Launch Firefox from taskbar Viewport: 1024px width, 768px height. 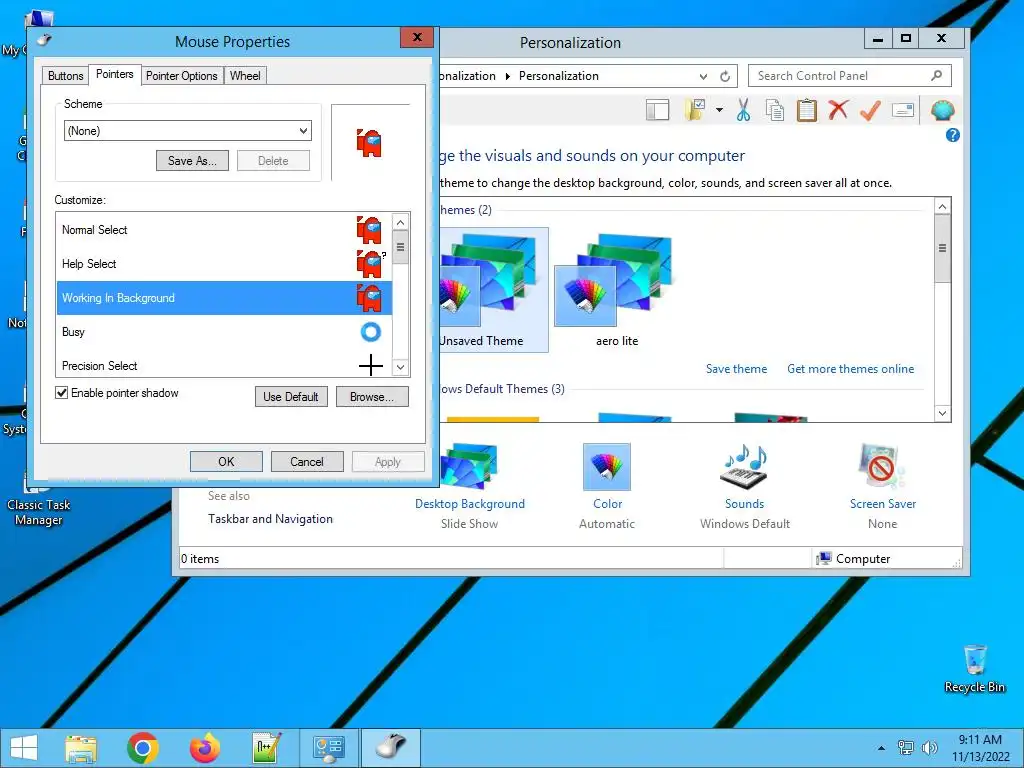[x=205, y=748]
